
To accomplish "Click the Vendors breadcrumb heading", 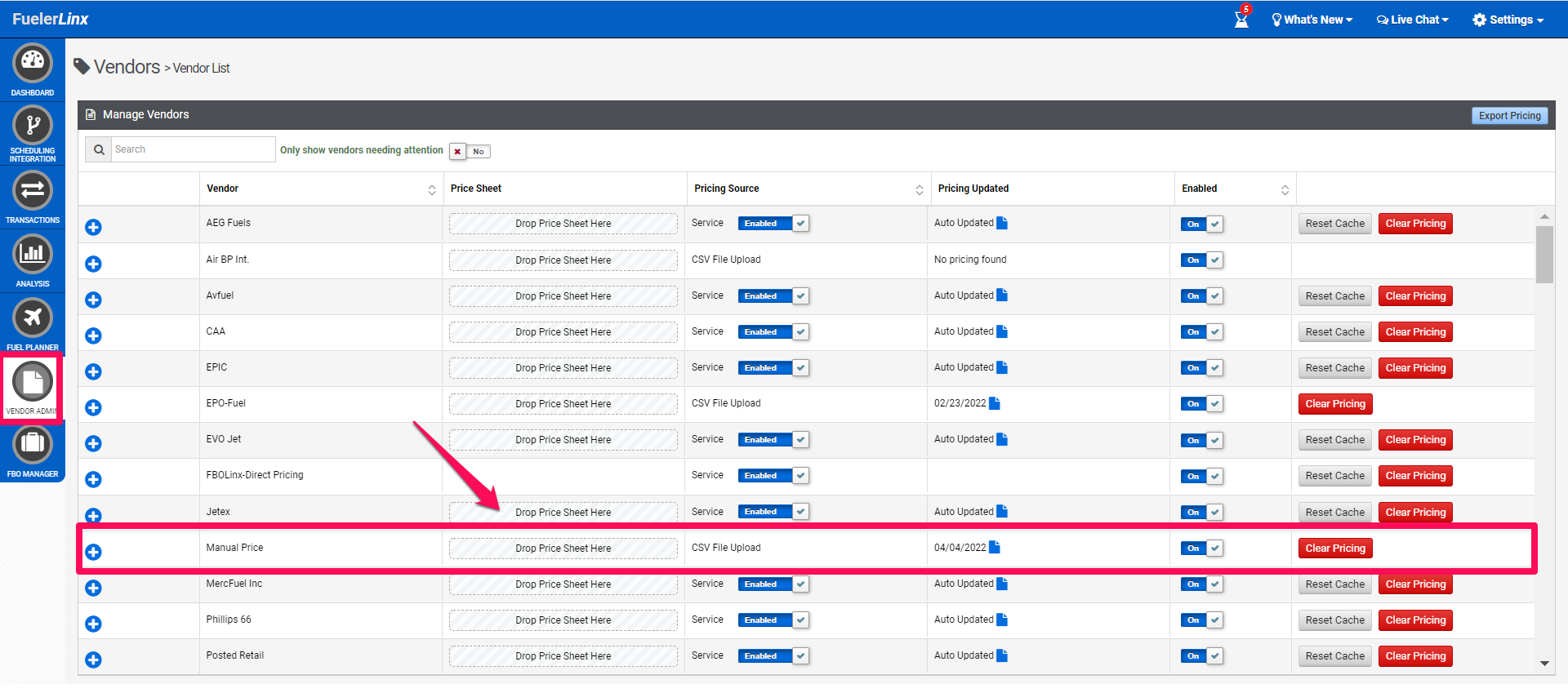I will tap(127, 67).
